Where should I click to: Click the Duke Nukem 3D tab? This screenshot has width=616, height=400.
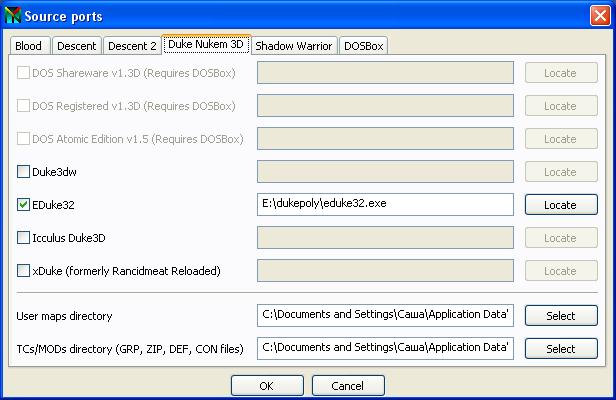click(x=206, y=44)
